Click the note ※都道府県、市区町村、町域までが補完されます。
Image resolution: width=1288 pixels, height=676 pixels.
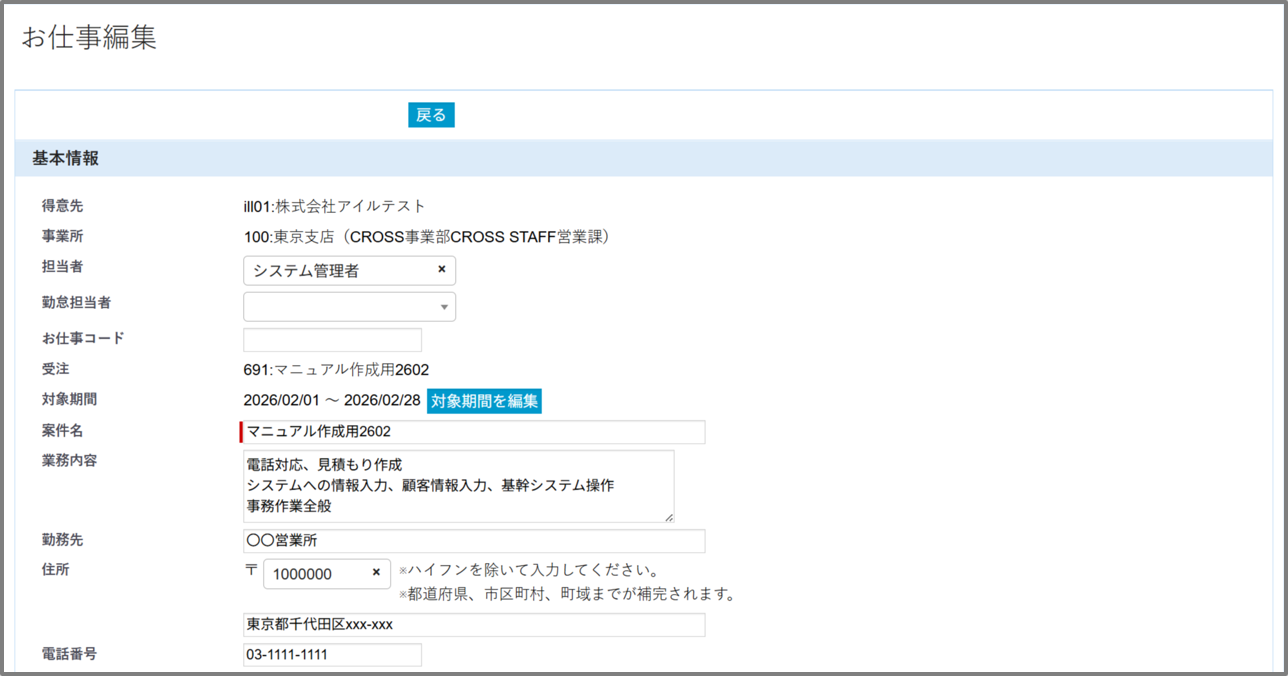(567, 594)
